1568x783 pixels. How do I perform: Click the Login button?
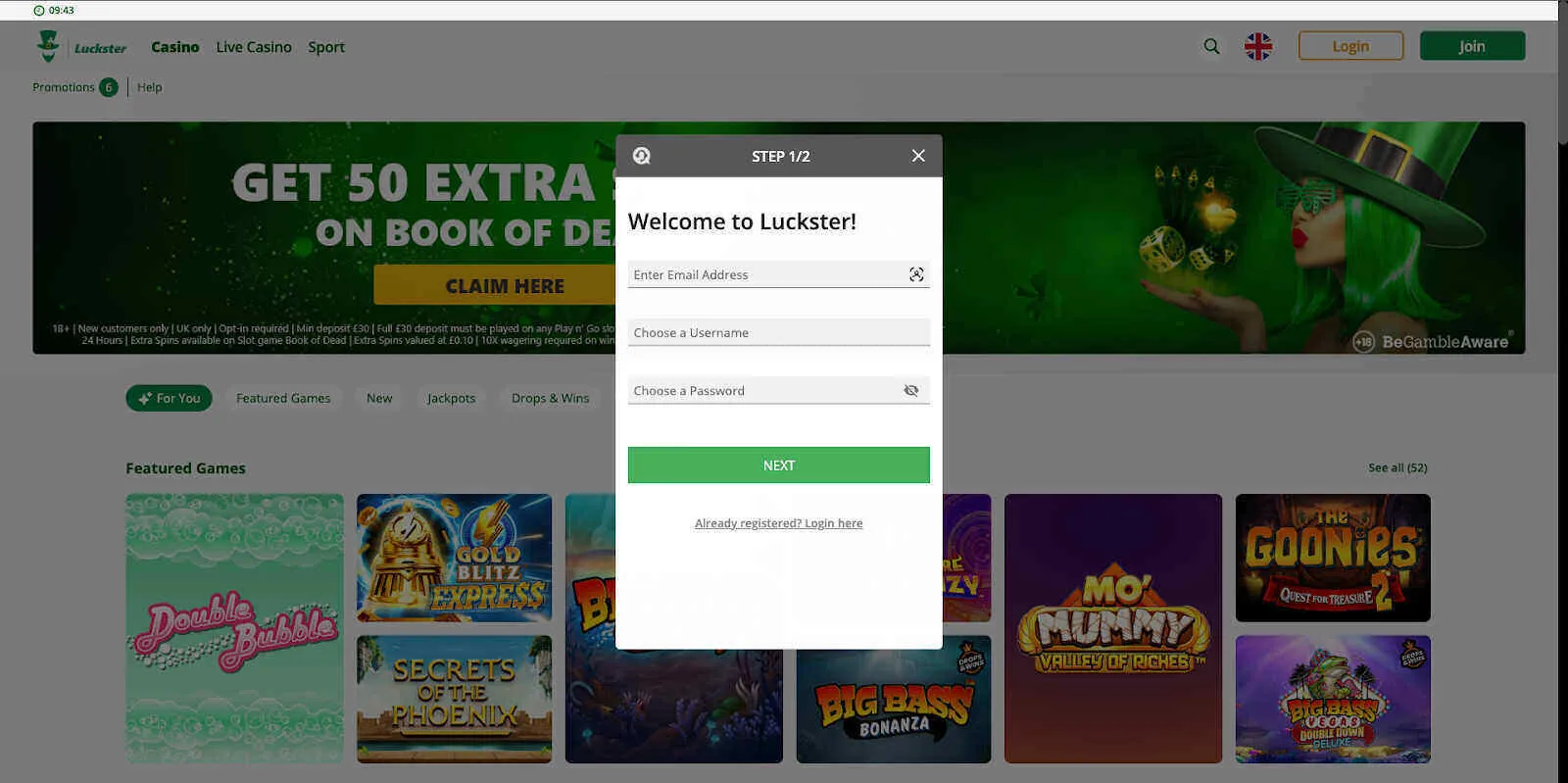click(1350, 46)
